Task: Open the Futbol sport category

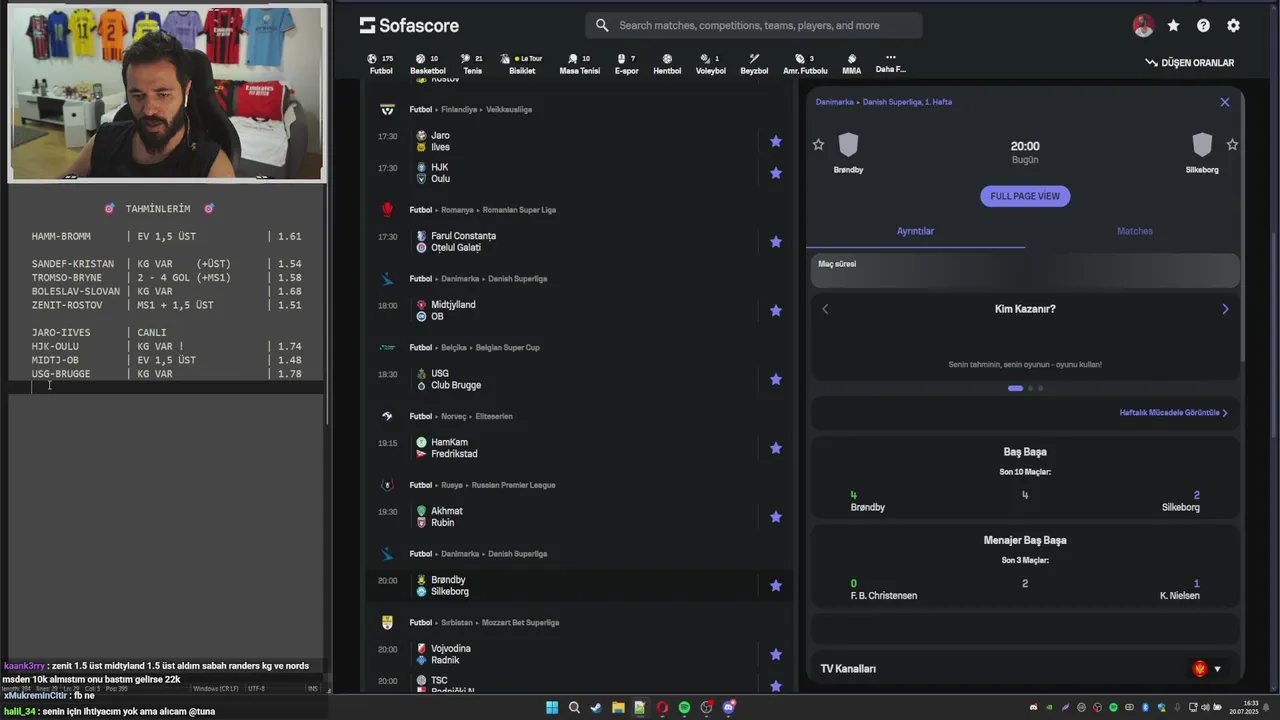Action: [381, 64]
